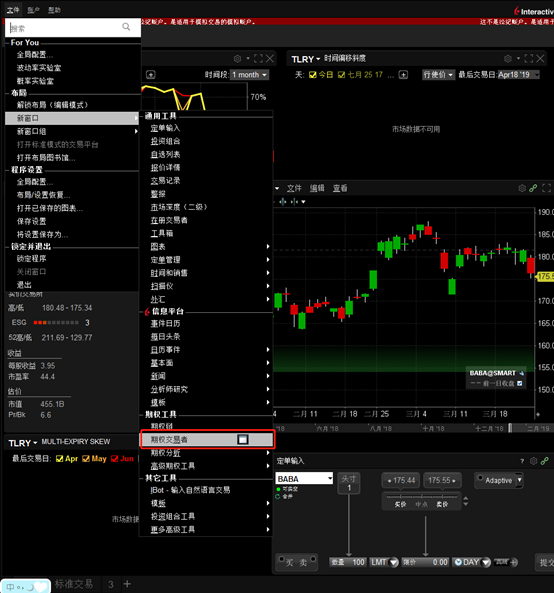Viewport: 554px width, 593px height.
Task: Click the plus icon beside 七月 25 17
Action: (403, 75)
